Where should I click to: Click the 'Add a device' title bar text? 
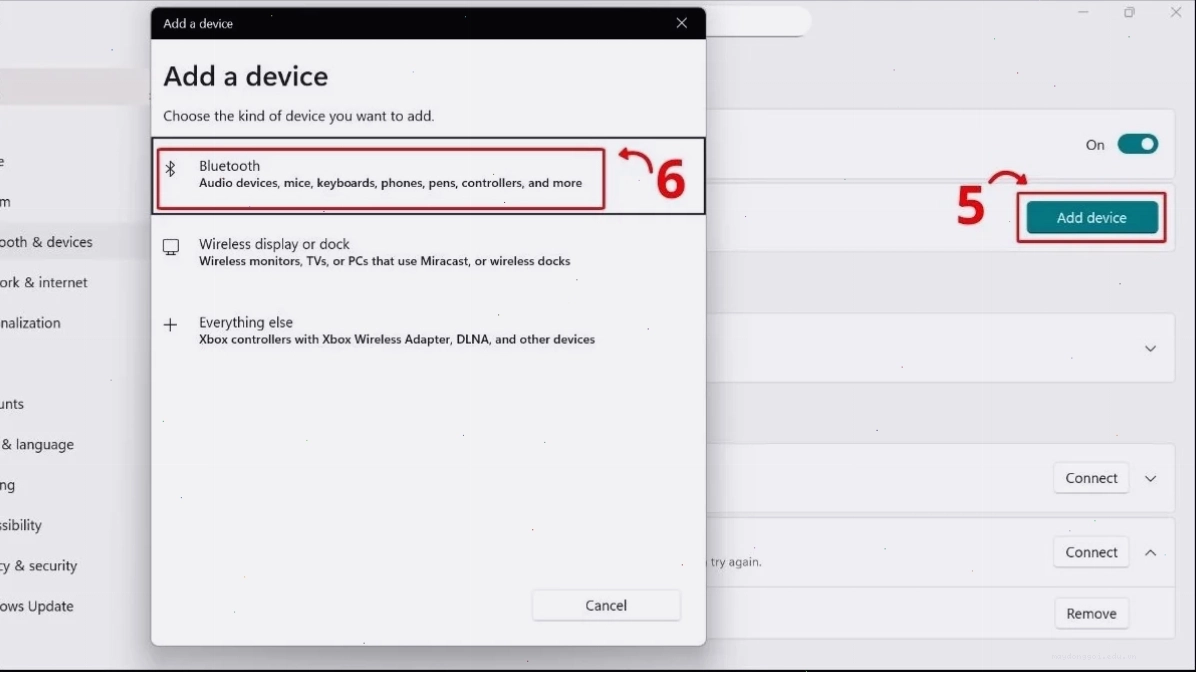198,24
